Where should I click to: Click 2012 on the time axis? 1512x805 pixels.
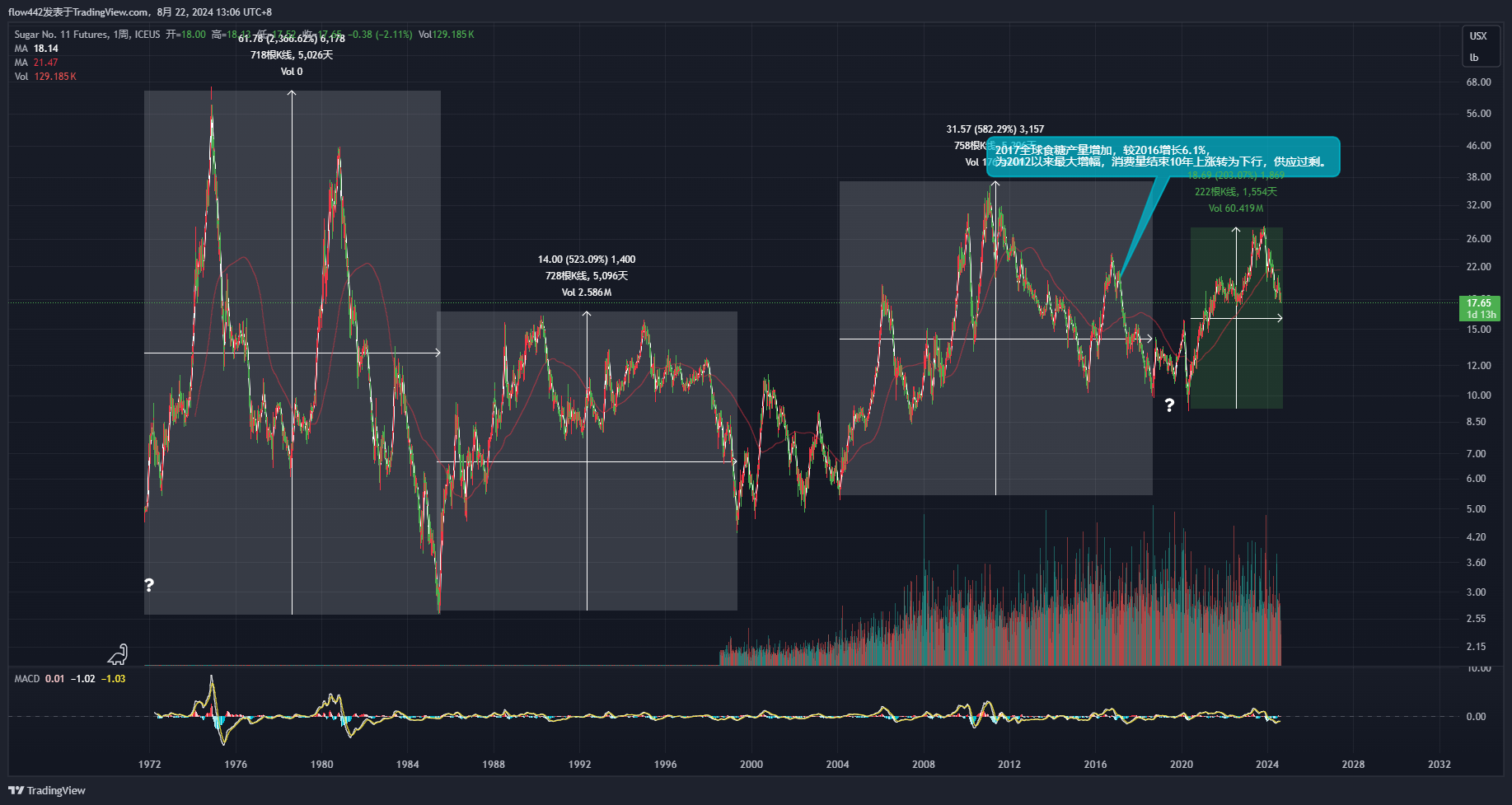point(1009,765)
